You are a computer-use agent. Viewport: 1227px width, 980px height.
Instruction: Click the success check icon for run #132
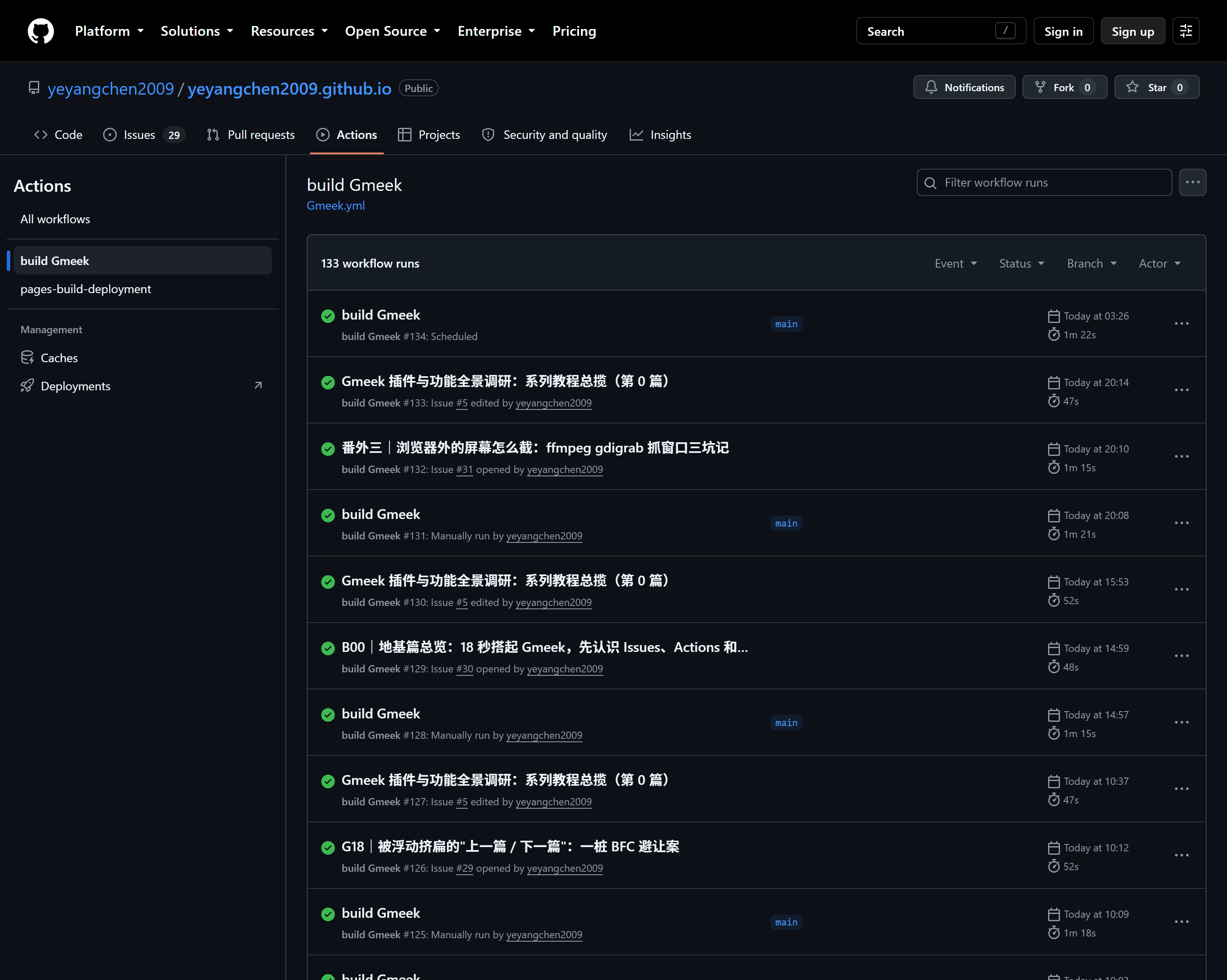(328, 449)
